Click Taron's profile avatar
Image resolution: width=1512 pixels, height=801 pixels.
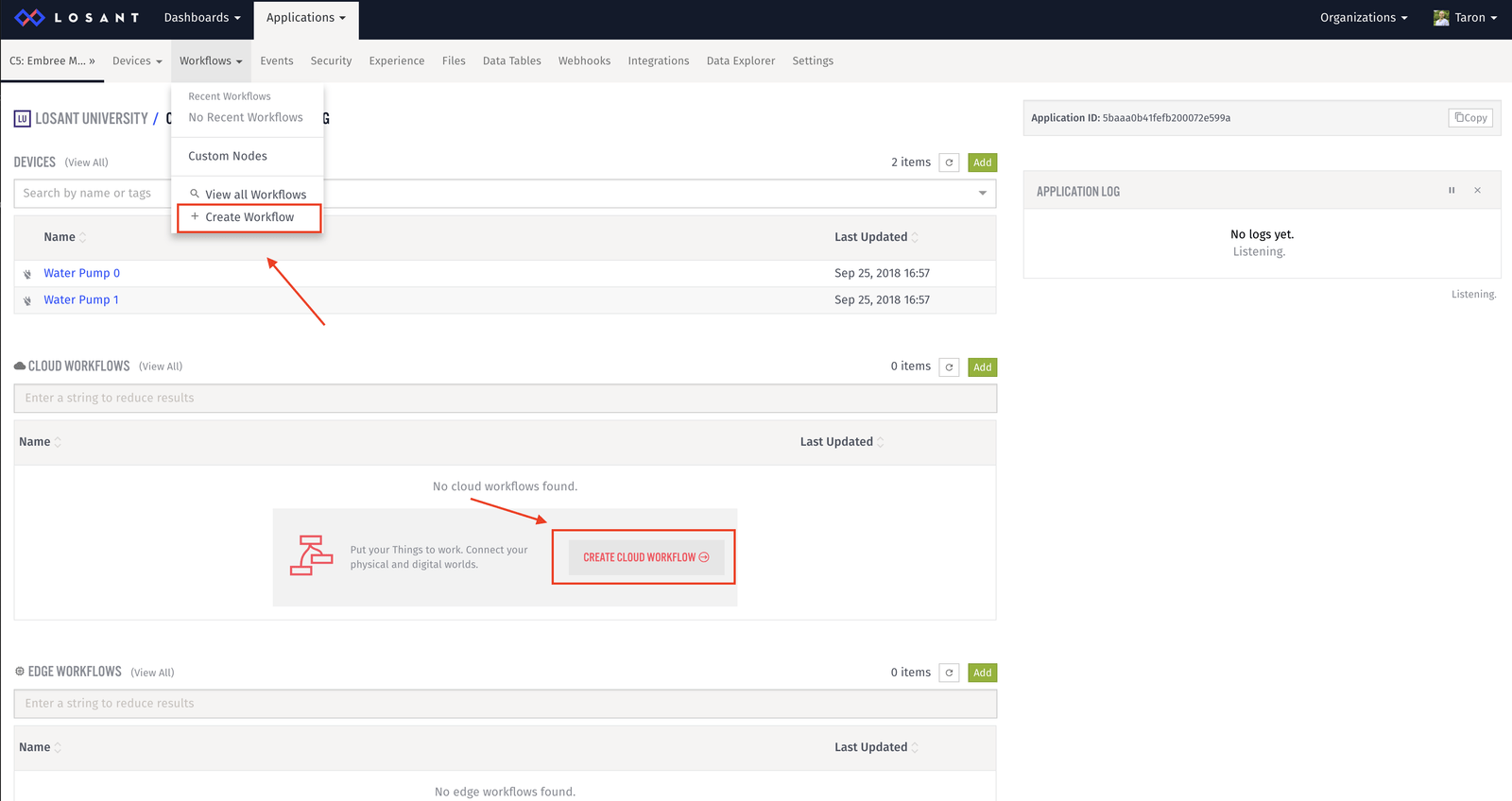1441,17
